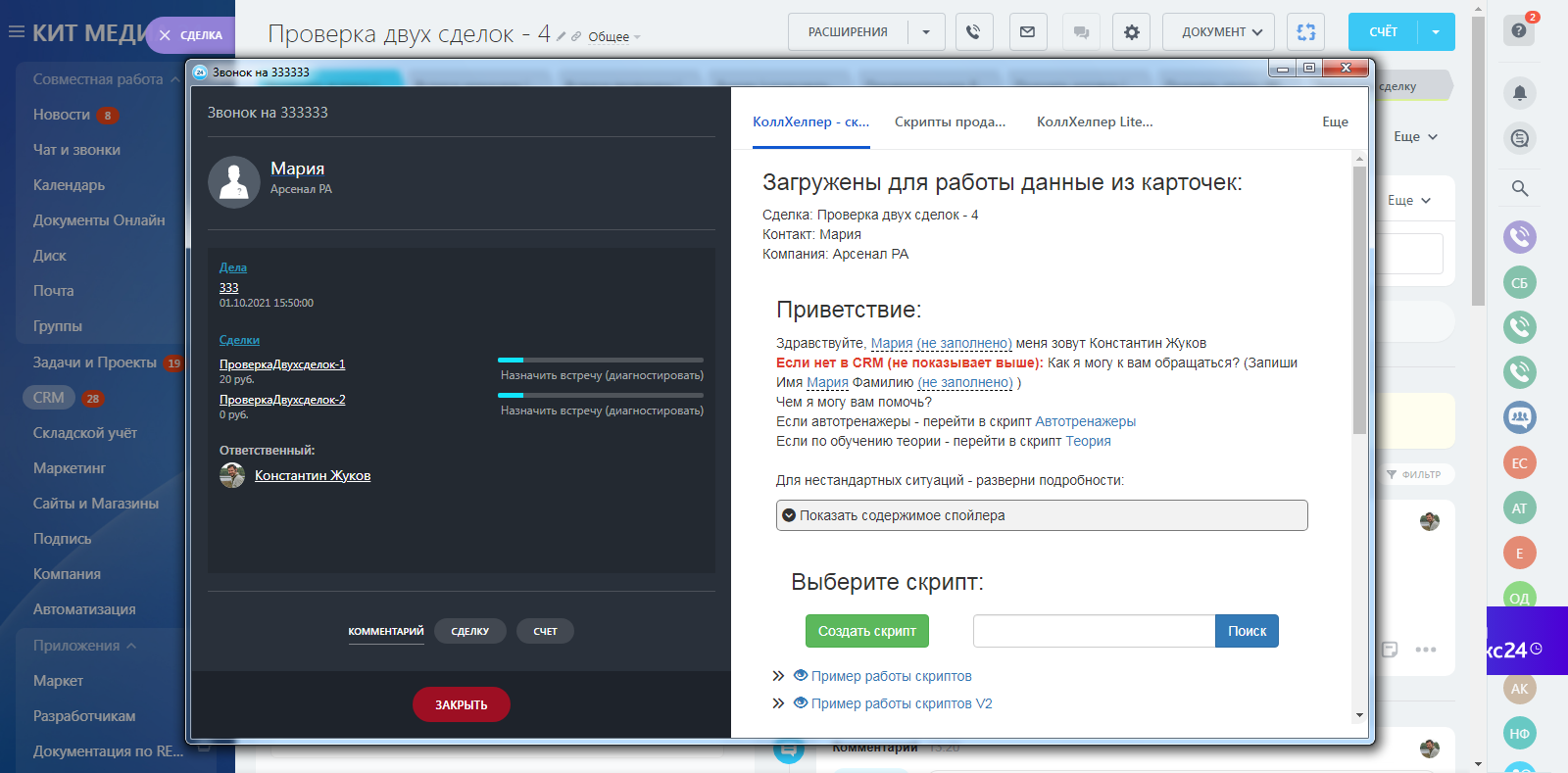Click the phone call icon in top toolbar
The height and width of the screenshot is (773, 1568).
click(x=973, y=32)
